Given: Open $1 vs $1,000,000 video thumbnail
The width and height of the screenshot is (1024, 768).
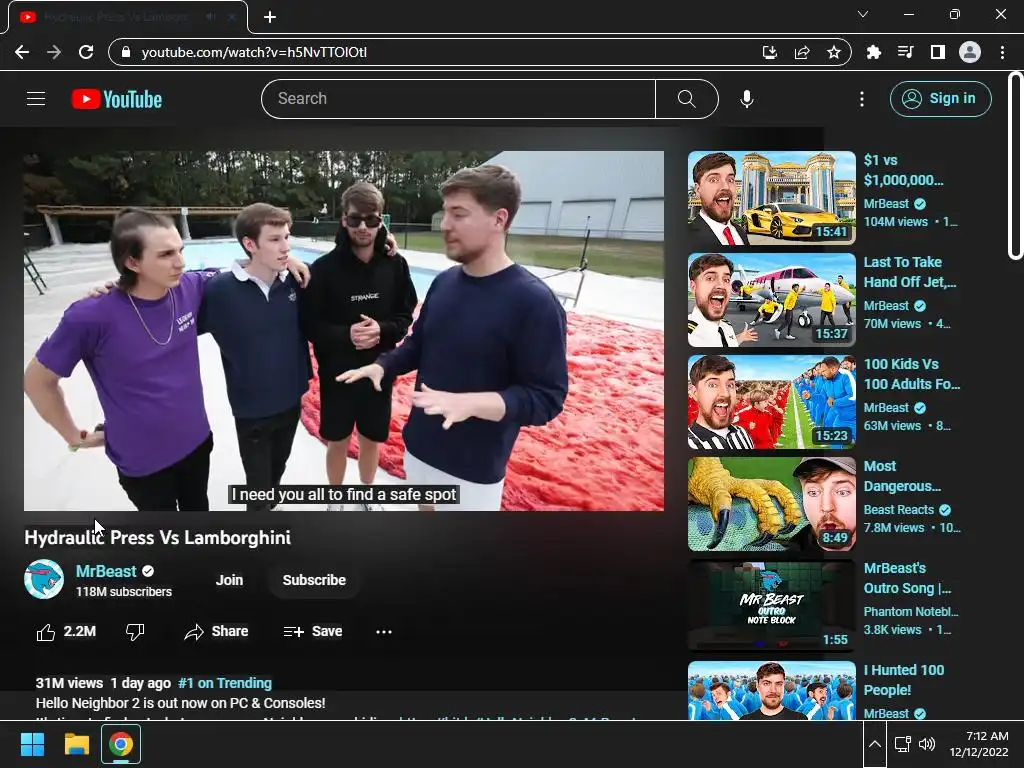Looking at the screenshot, I should click(x=771, y=198).
